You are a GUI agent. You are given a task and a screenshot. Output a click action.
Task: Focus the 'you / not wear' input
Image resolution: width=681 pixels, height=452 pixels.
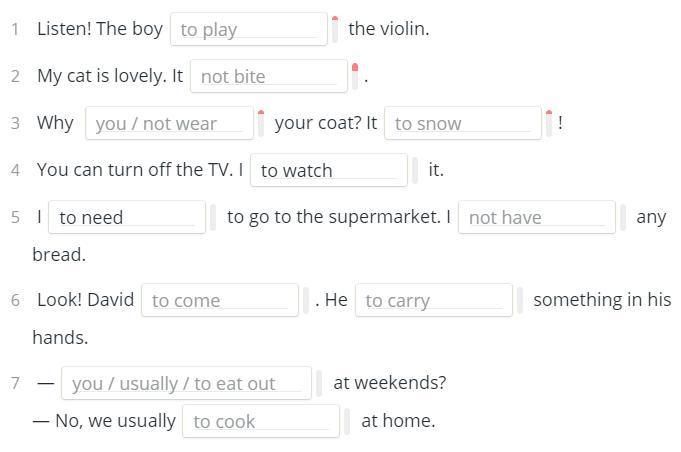coord(168,123)
